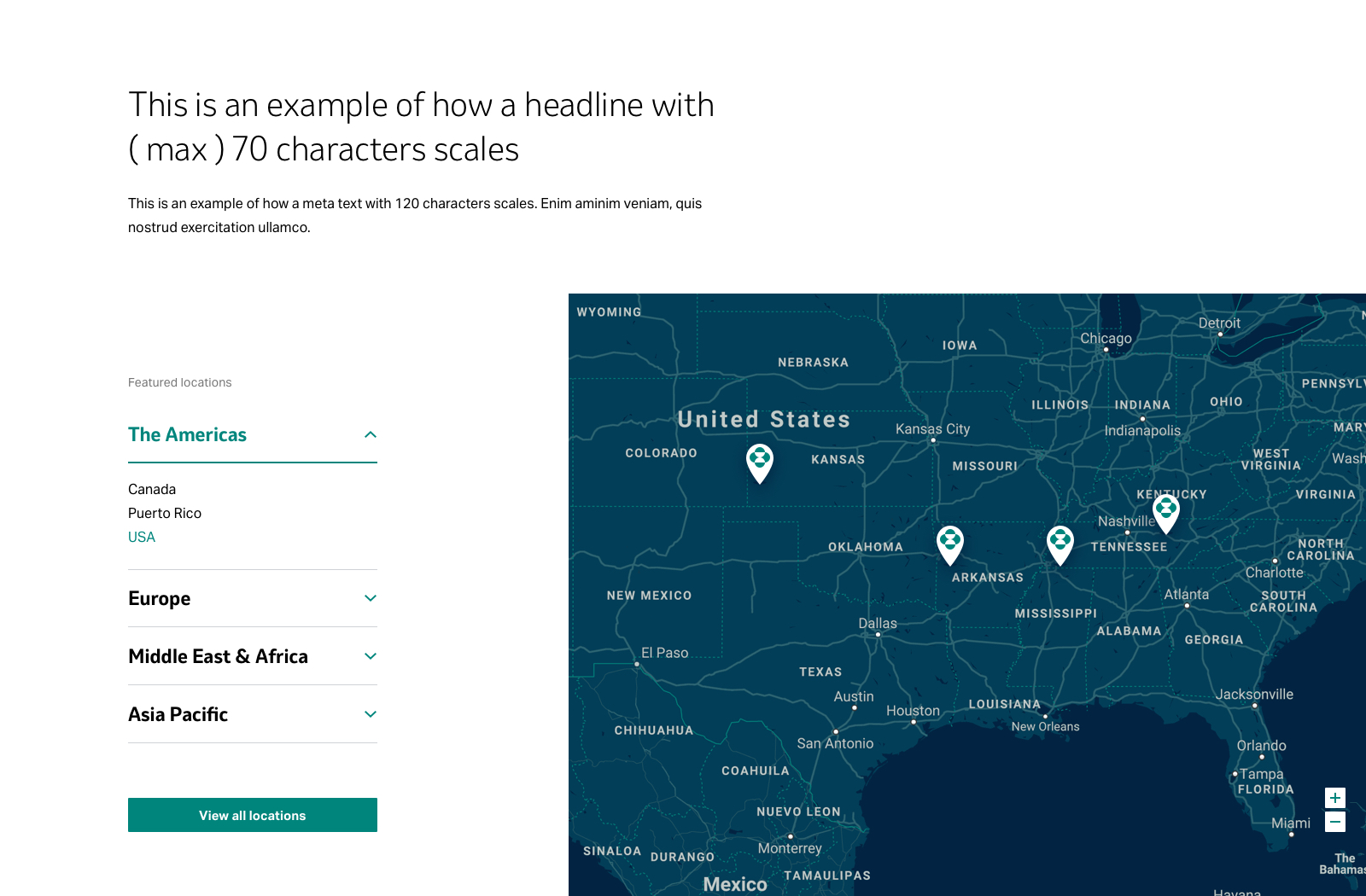Viewport: 1366px width, 896px height.
Task: Click the Miami city label on map
Action: click(1290, 823)
